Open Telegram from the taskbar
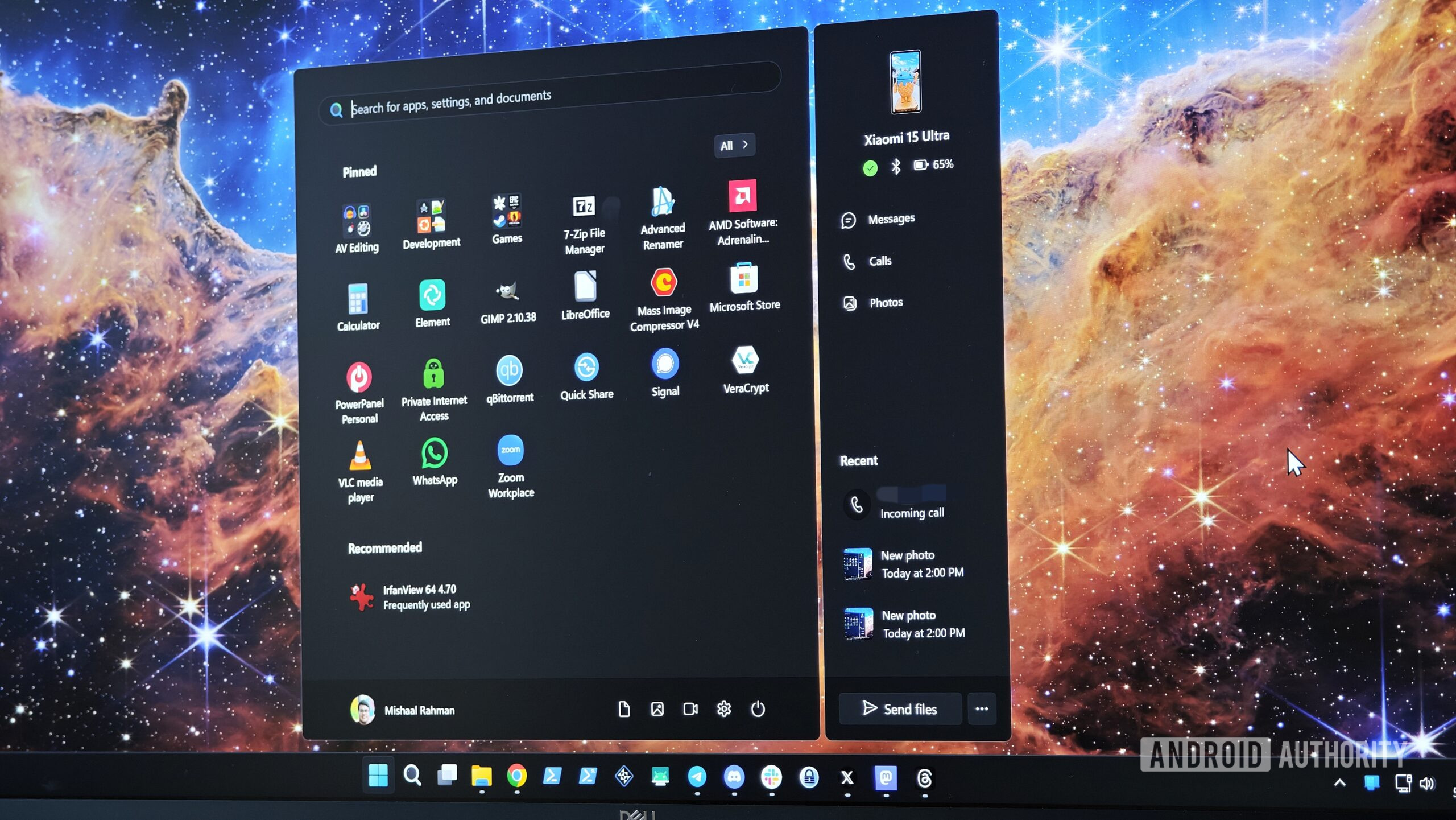 point(697,777)
